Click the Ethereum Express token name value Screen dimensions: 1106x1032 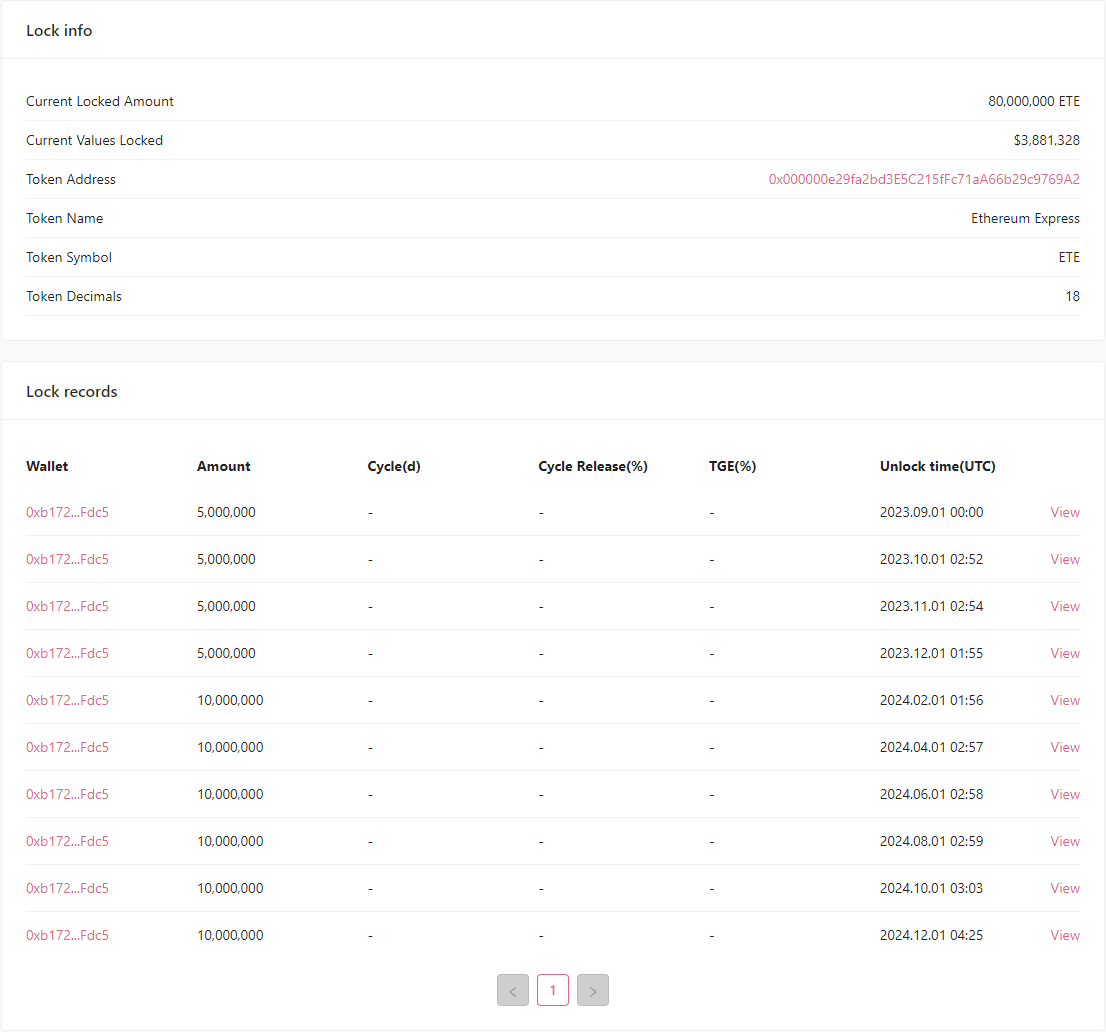pos(1025,219)
